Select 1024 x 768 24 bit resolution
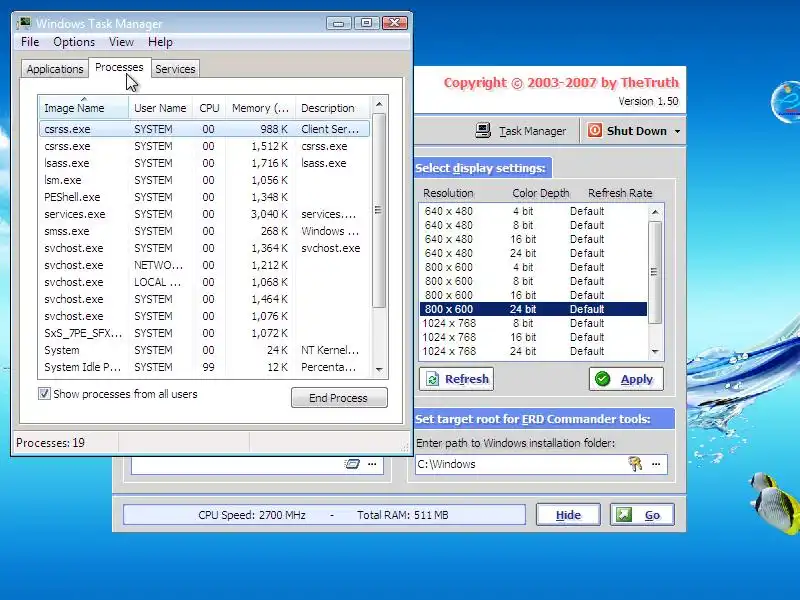 point(534,351)
